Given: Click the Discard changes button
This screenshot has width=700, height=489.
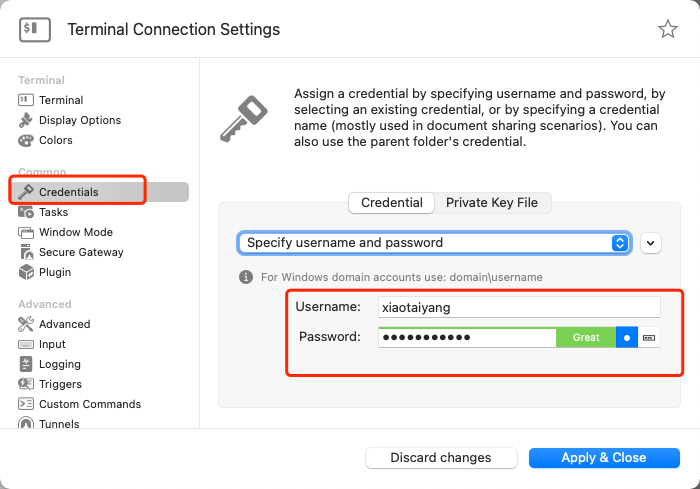Looking at the screenshot, I should (x=440, y=458).
